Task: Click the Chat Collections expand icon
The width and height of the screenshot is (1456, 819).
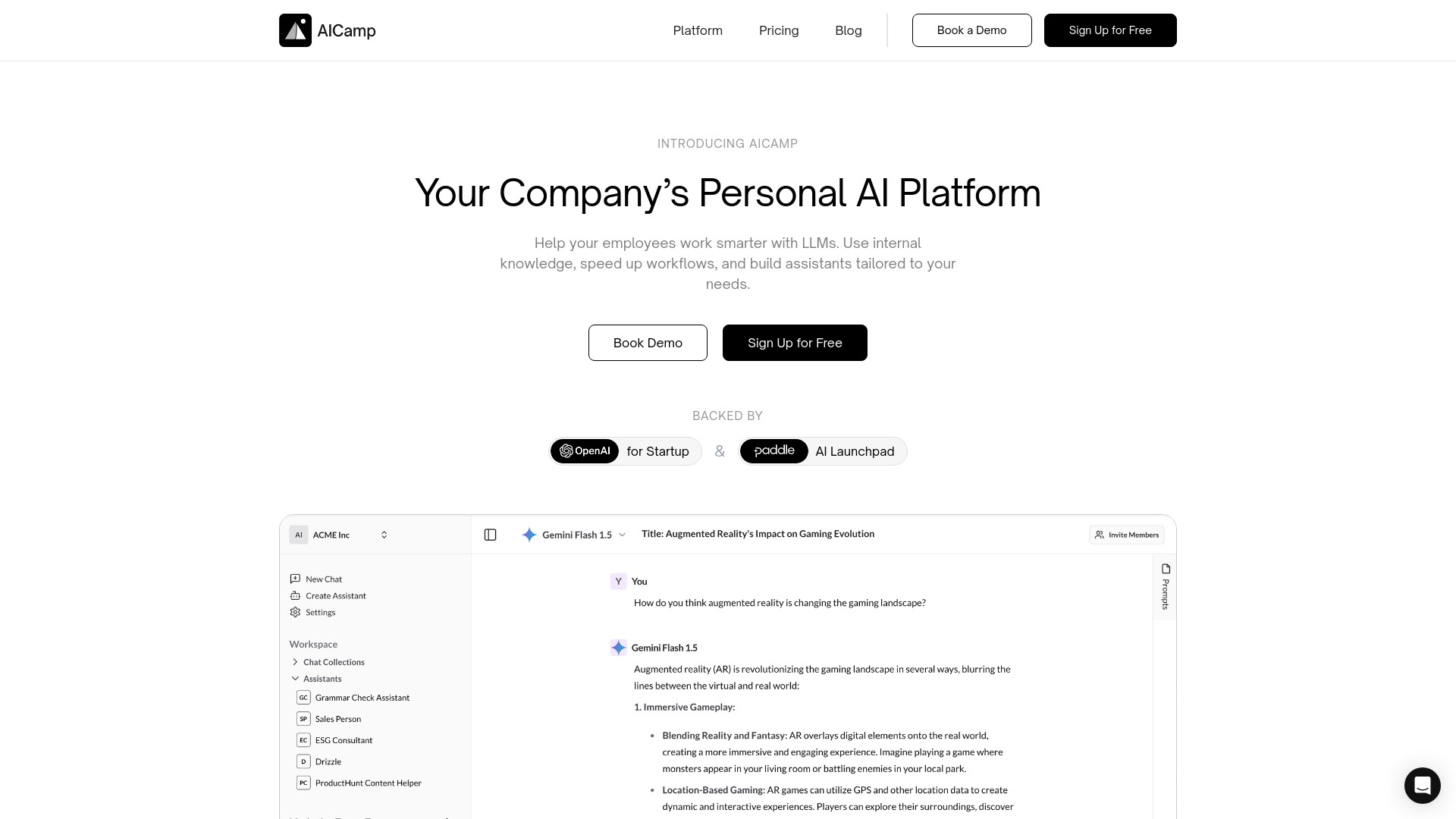Action: [295, 661]
